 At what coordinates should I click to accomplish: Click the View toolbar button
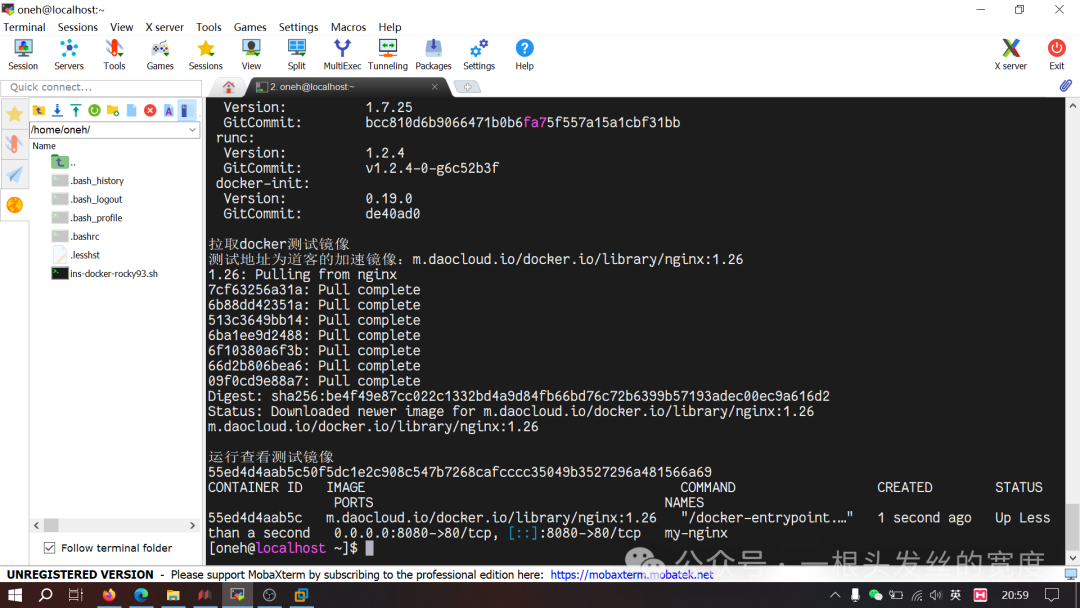click(251, 54)
